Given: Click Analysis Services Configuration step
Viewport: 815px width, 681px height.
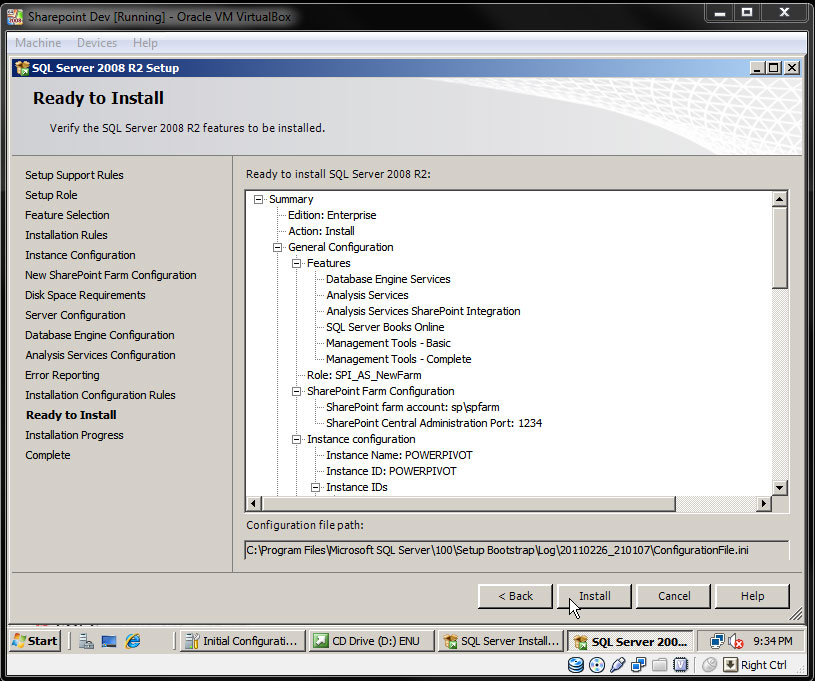Looking at the screenshot, I should point(100,355).
